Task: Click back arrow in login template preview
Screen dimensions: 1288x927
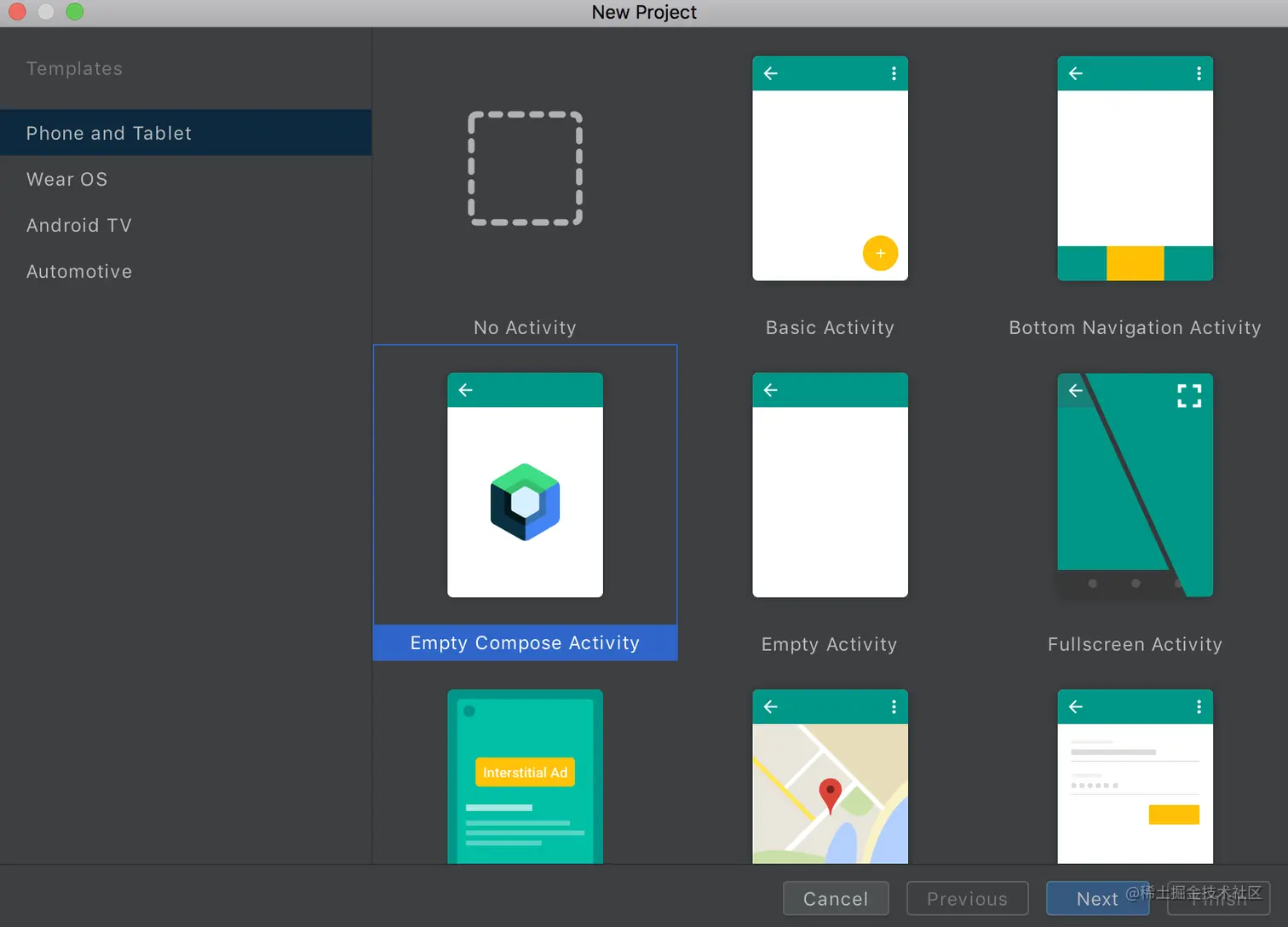Action: point(1076,706)
